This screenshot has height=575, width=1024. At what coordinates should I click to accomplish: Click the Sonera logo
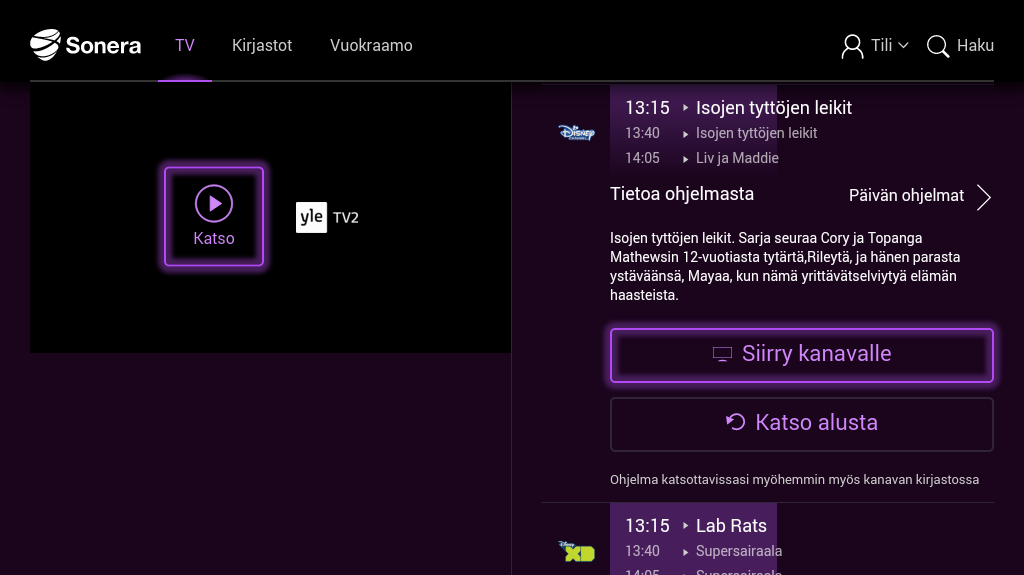click(86, 45)
